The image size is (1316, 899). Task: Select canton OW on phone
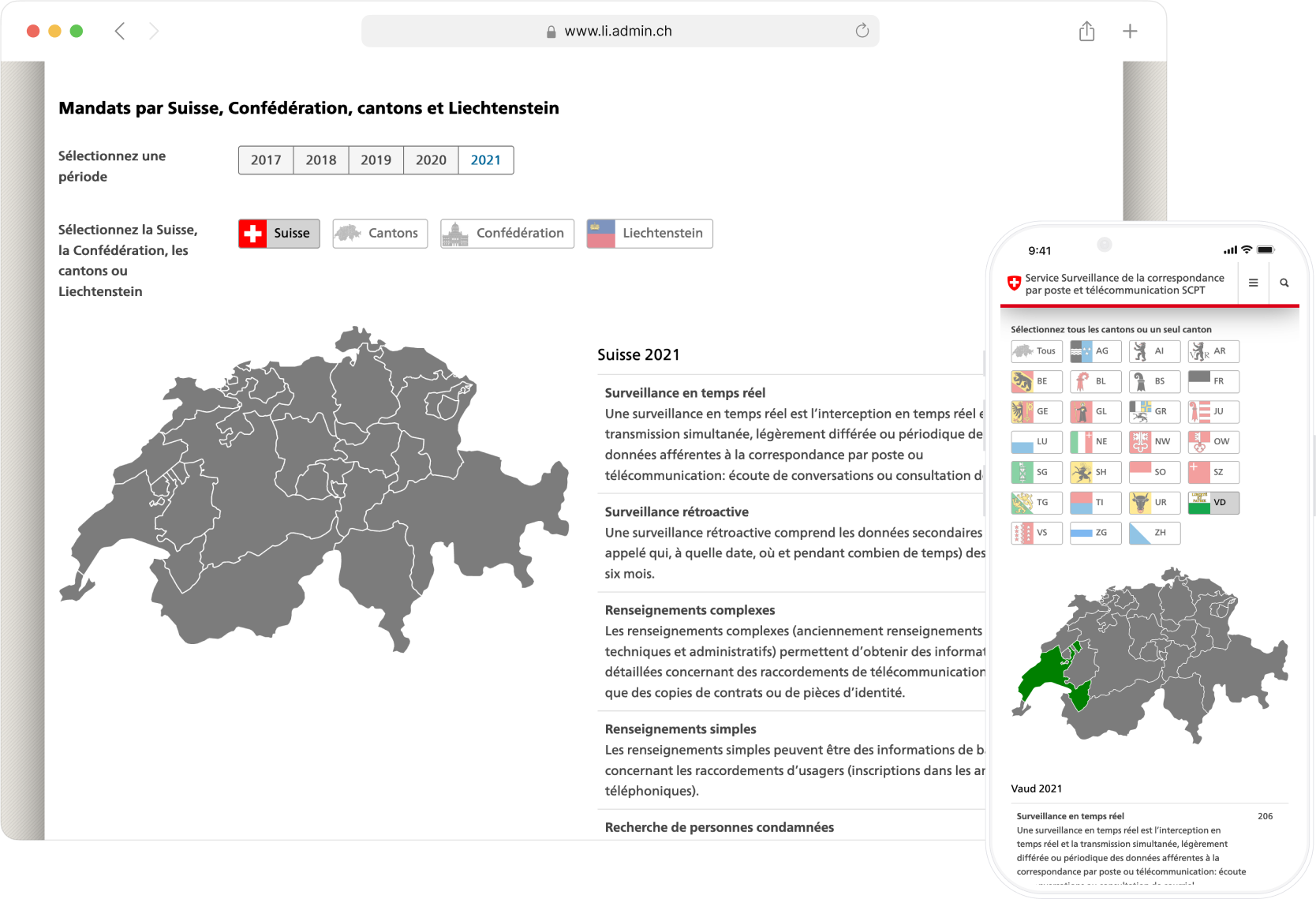pyautogui.click(x=1213, y=442)
